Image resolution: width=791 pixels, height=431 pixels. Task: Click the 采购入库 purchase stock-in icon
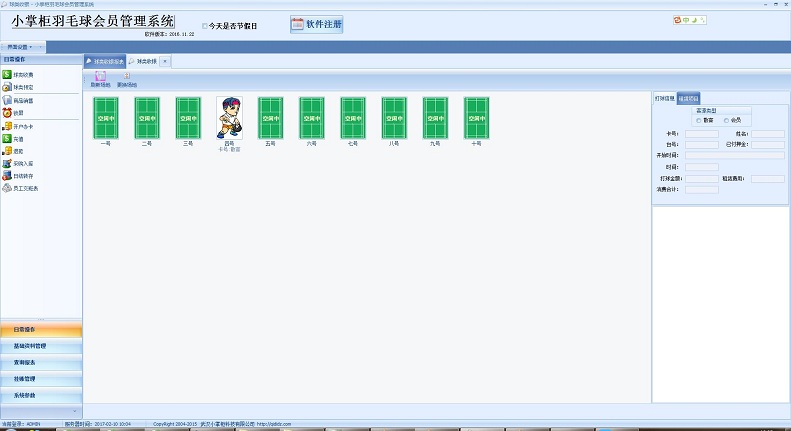pos(8,163)
